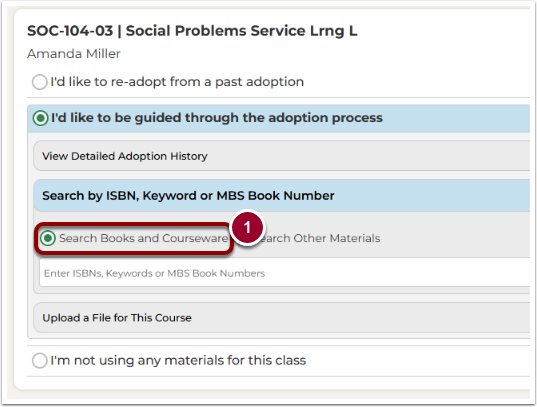Screen dimensions: 537x407
Task: Click the Search Books and Courseware label text
Action: pos(143,238)
